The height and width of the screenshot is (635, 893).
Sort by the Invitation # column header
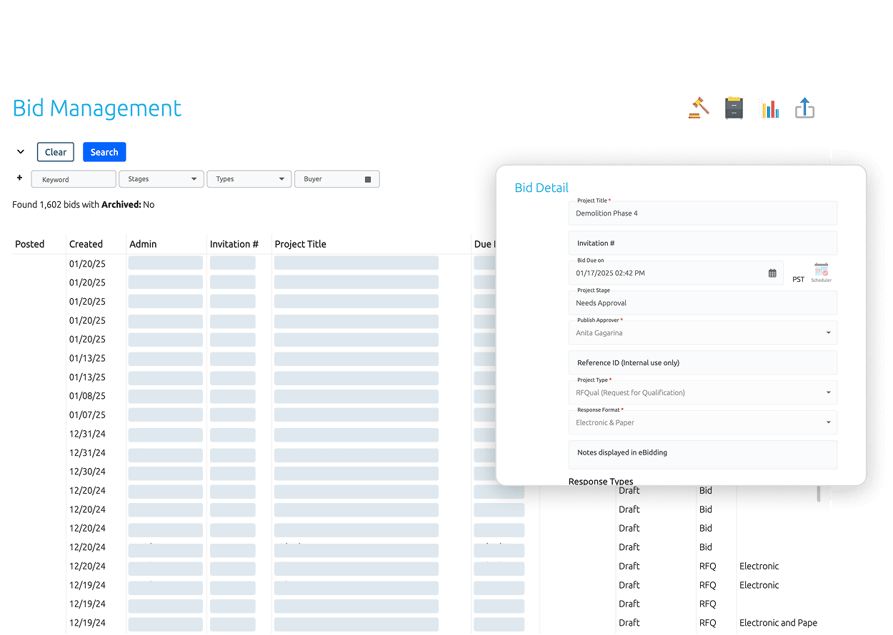pyautogui.click(x=234, y=244)
